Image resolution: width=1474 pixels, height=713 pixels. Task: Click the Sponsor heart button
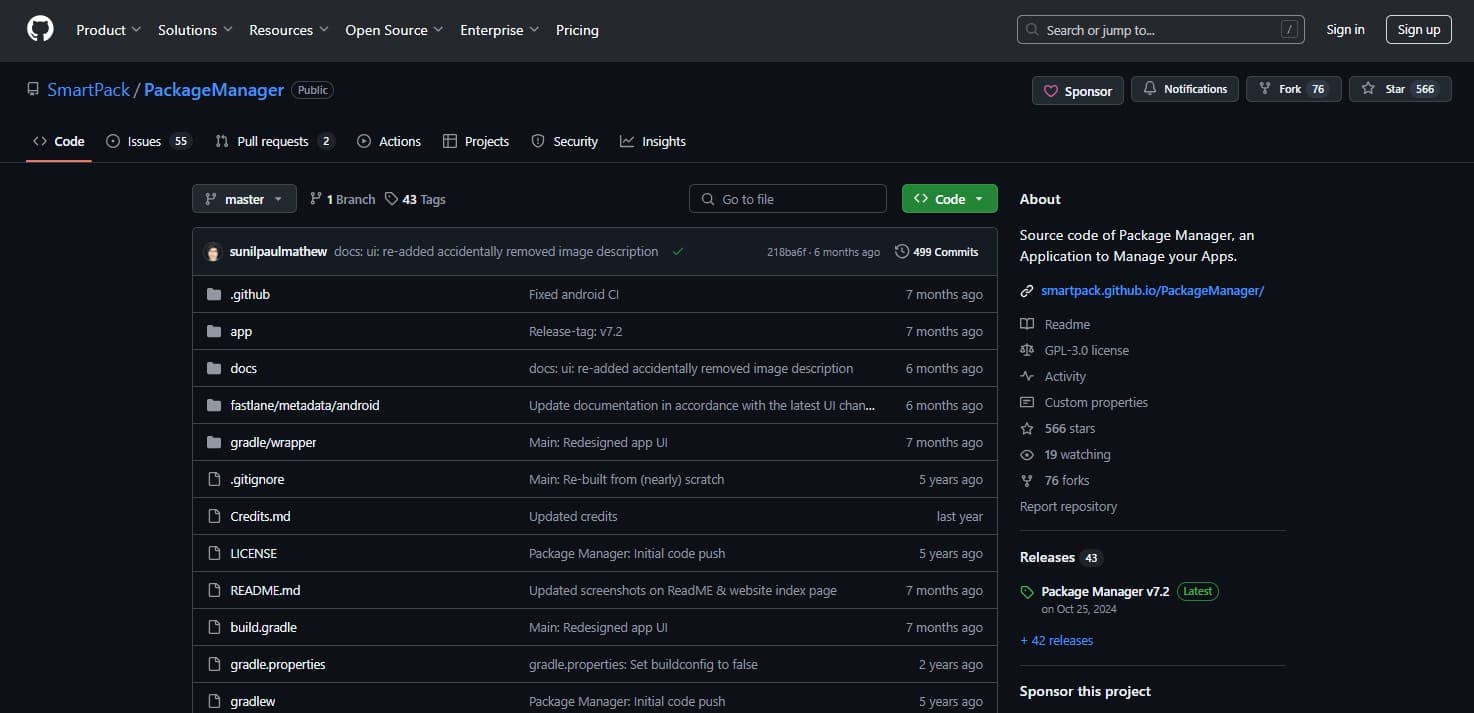coord(1078,90)
